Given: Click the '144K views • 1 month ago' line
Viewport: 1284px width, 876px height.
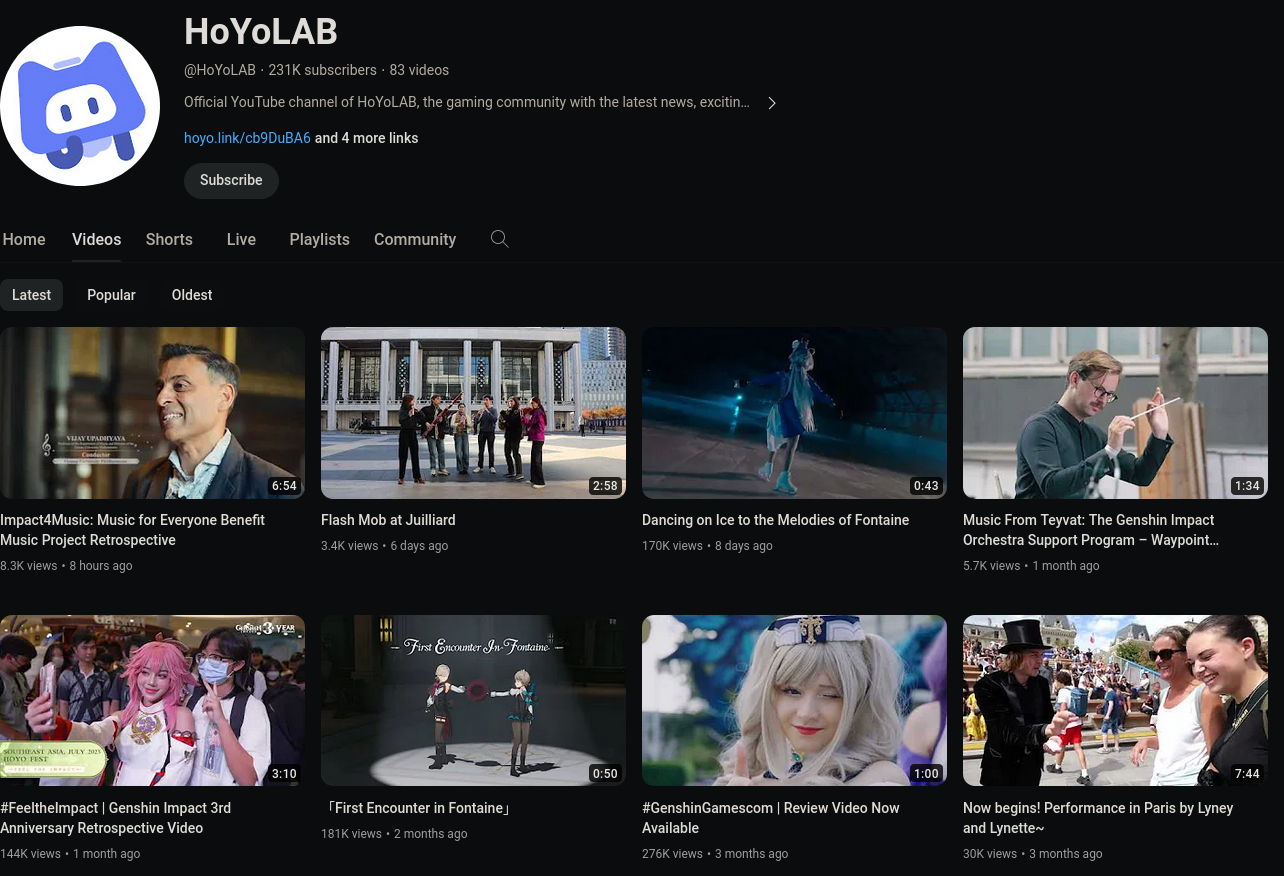Looking at the screenshot, I should (70, 854).
